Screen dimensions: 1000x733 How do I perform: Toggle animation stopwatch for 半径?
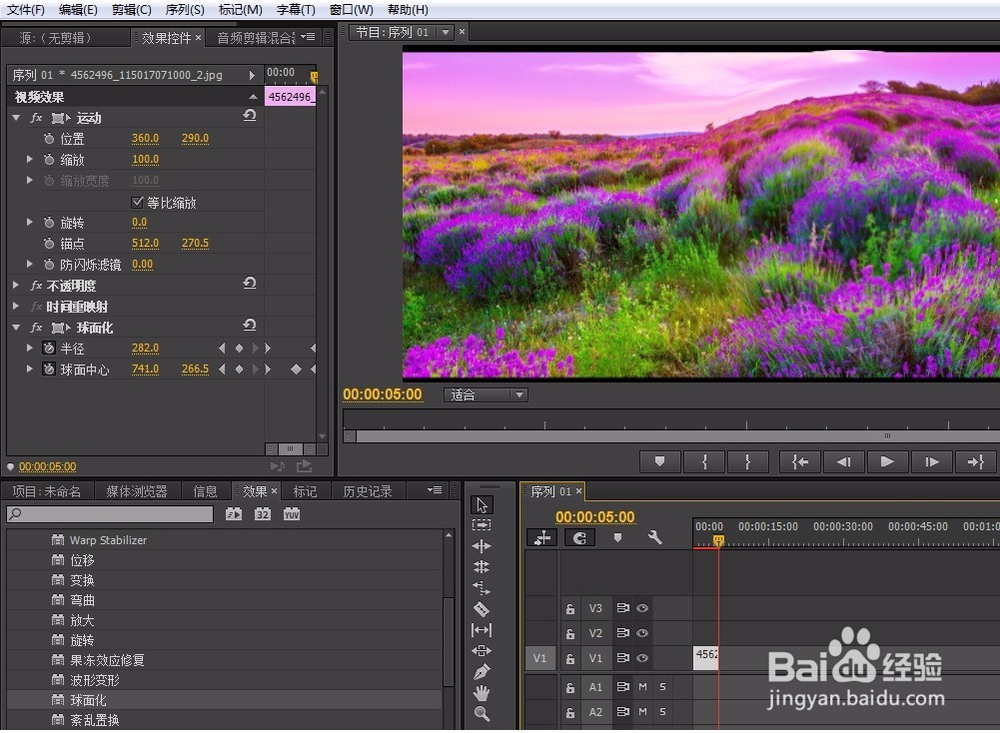pos(49,348)
